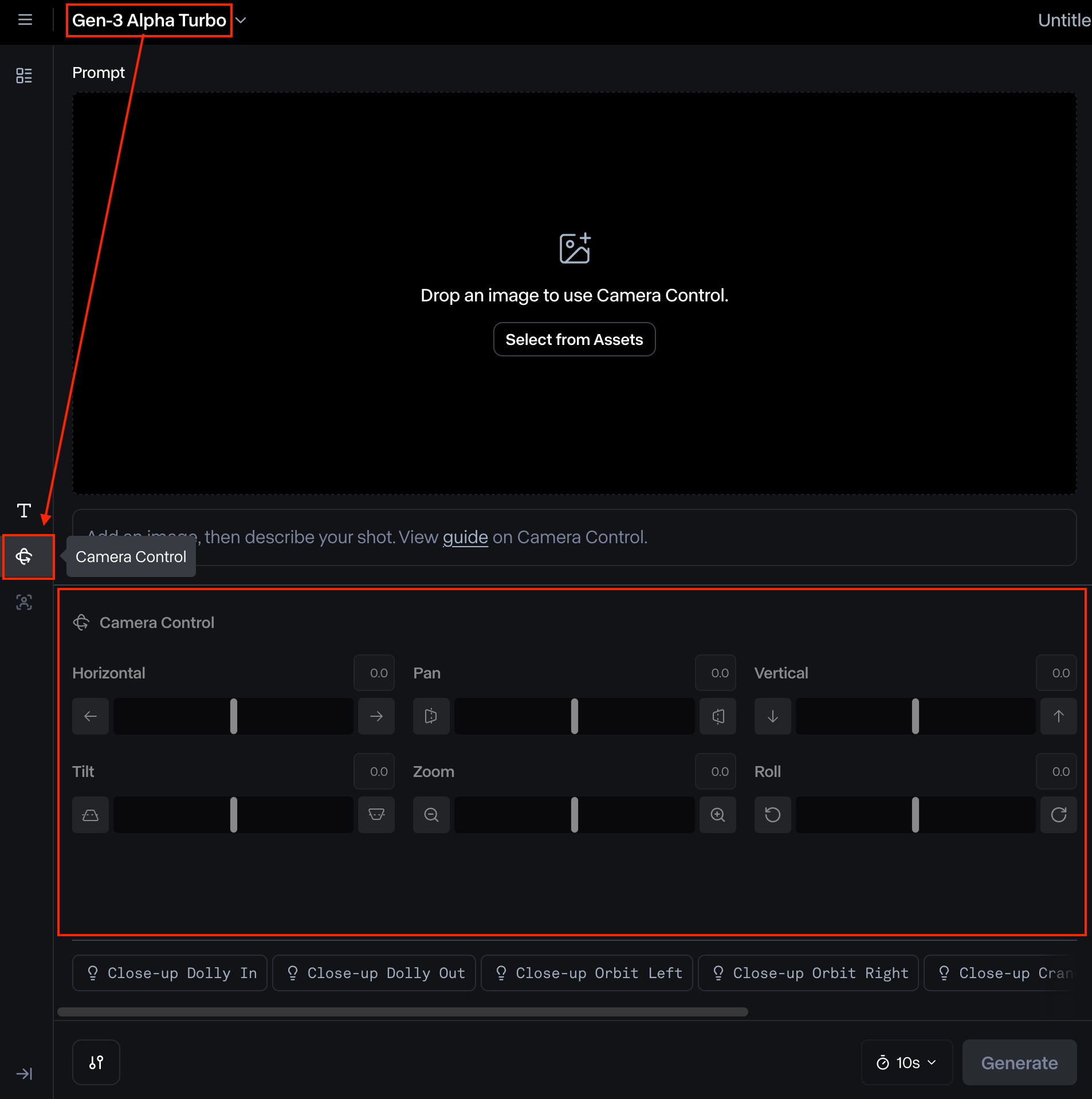Choose the Close-up Orbit Left preset

[x=587, y=973]
